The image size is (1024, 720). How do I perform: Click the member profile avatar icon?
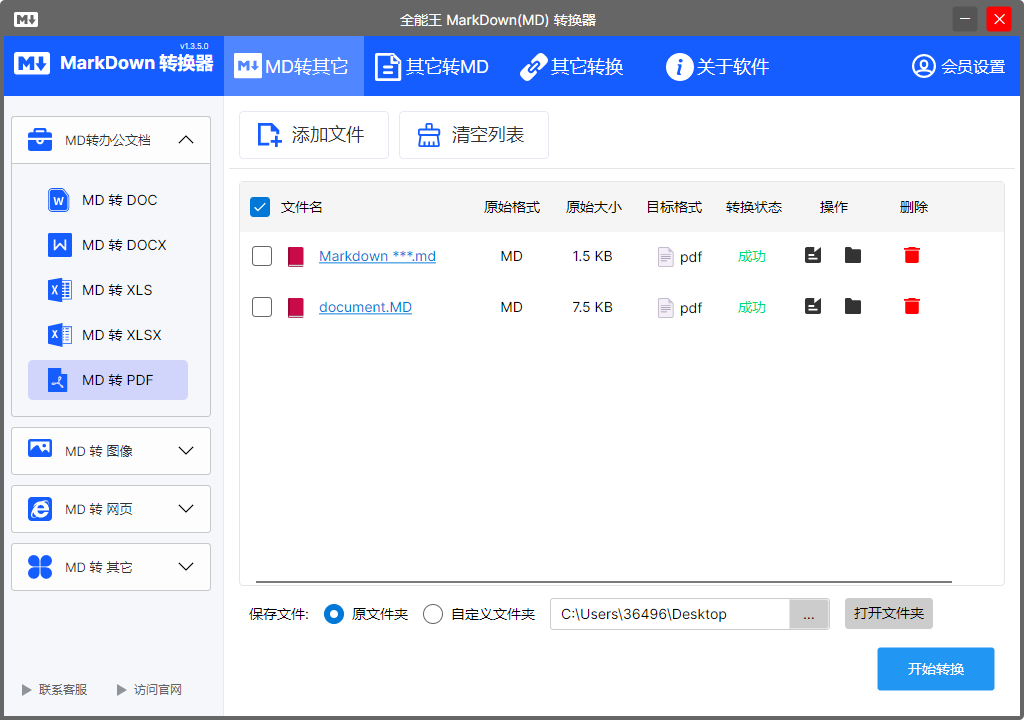tap(923, 66)
